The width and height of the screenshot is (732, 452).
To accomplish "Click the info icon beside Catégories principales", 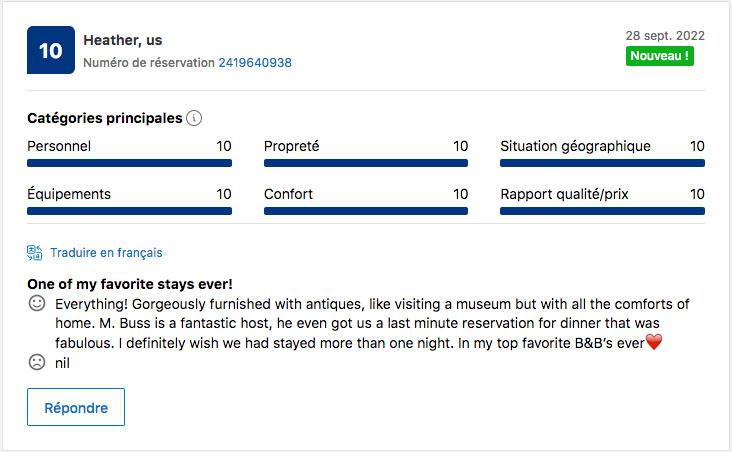I will [194, 118].
